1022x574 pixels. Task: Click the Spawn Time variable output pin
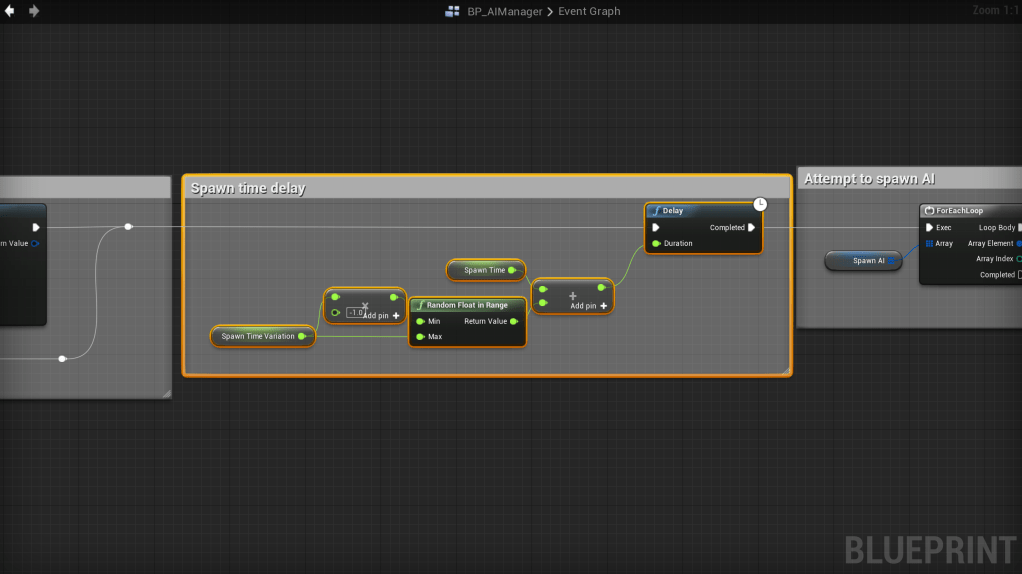[513, 270]
